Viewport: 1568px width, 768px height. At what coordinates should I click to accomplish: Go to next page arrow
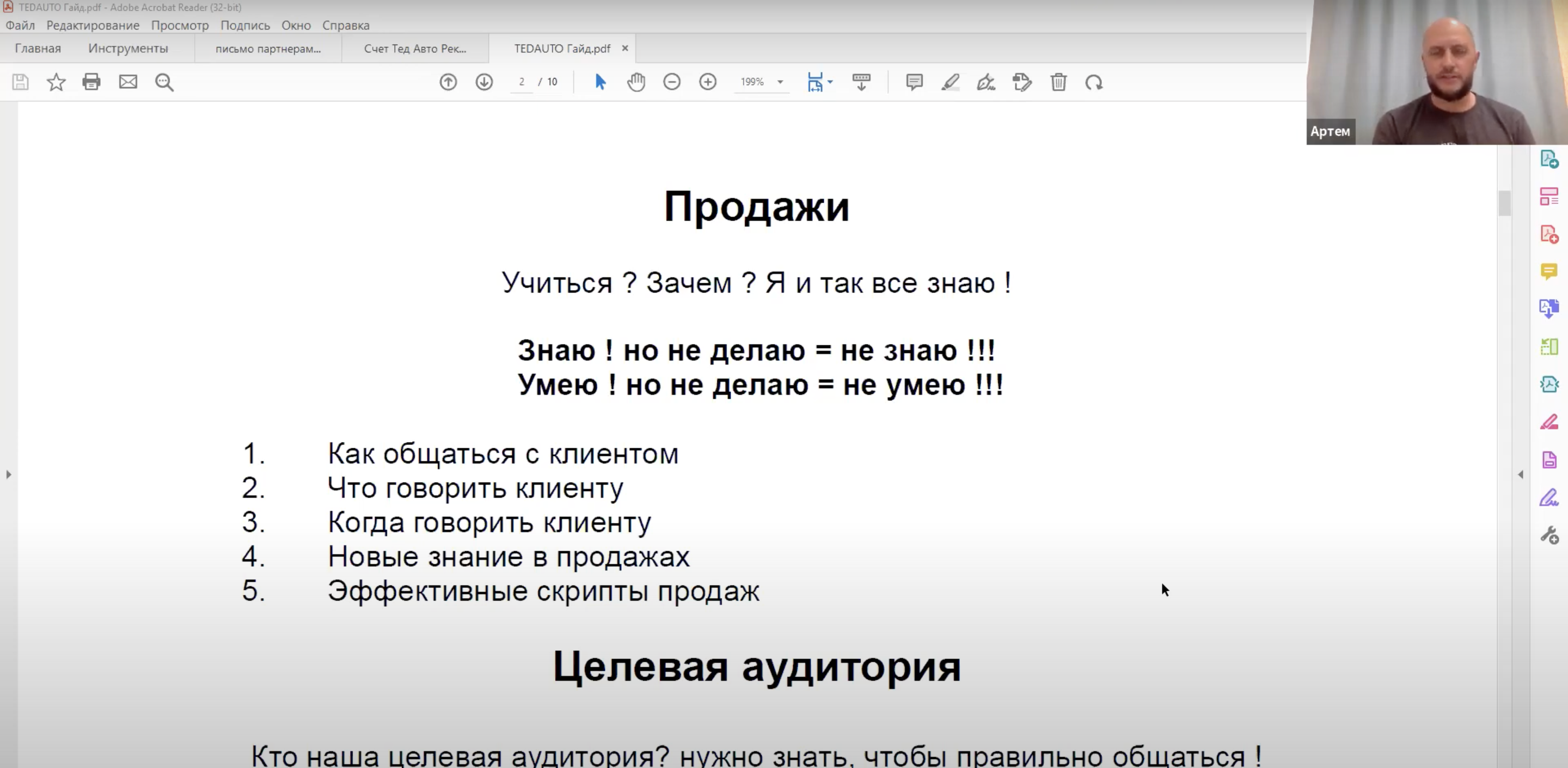[x=484, y=82]
